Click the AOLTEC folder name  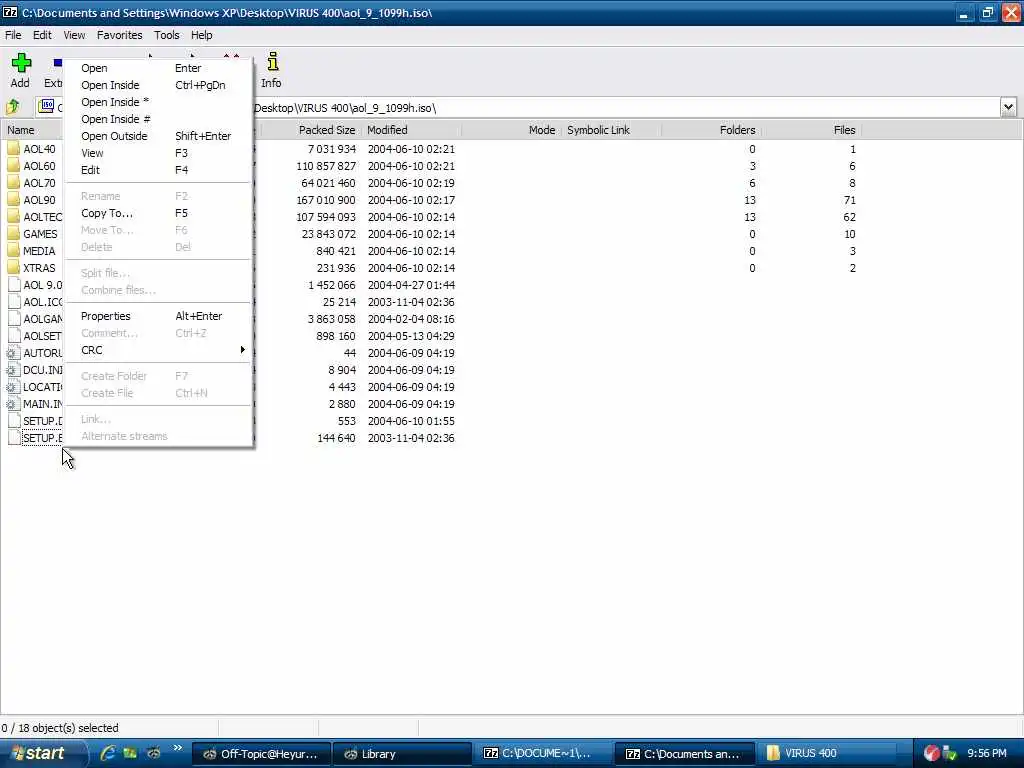tap(42, 217)
